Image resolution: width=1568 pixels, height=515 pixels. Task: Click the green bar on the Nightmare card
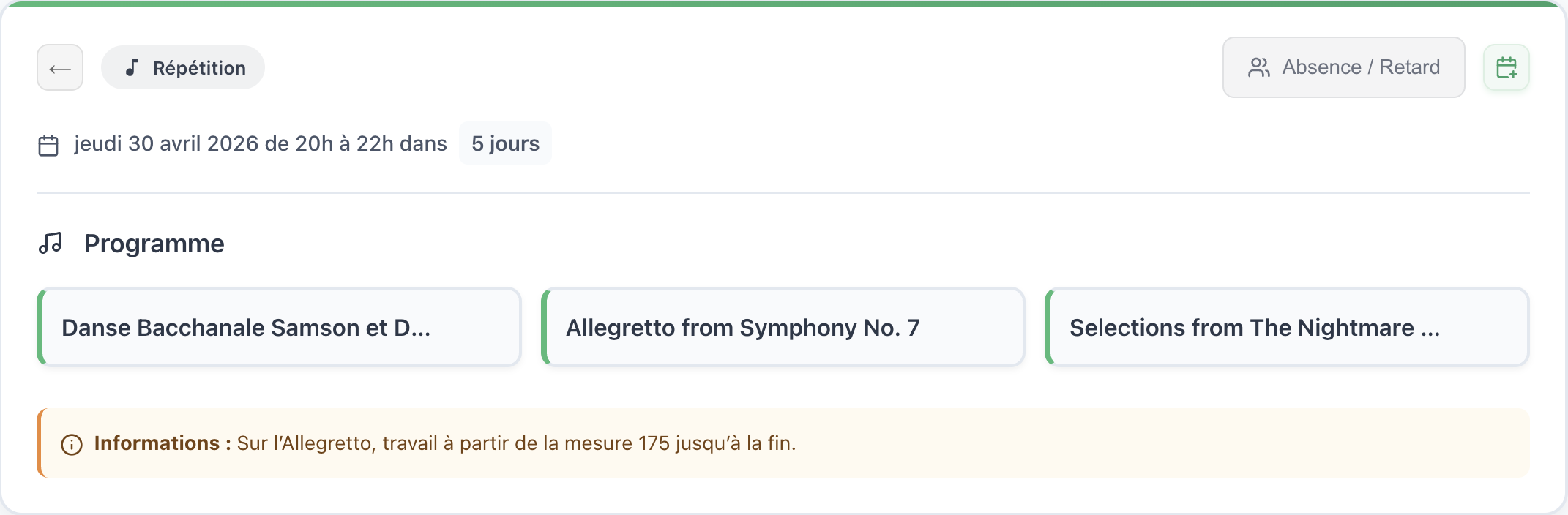coord(1048,327)
